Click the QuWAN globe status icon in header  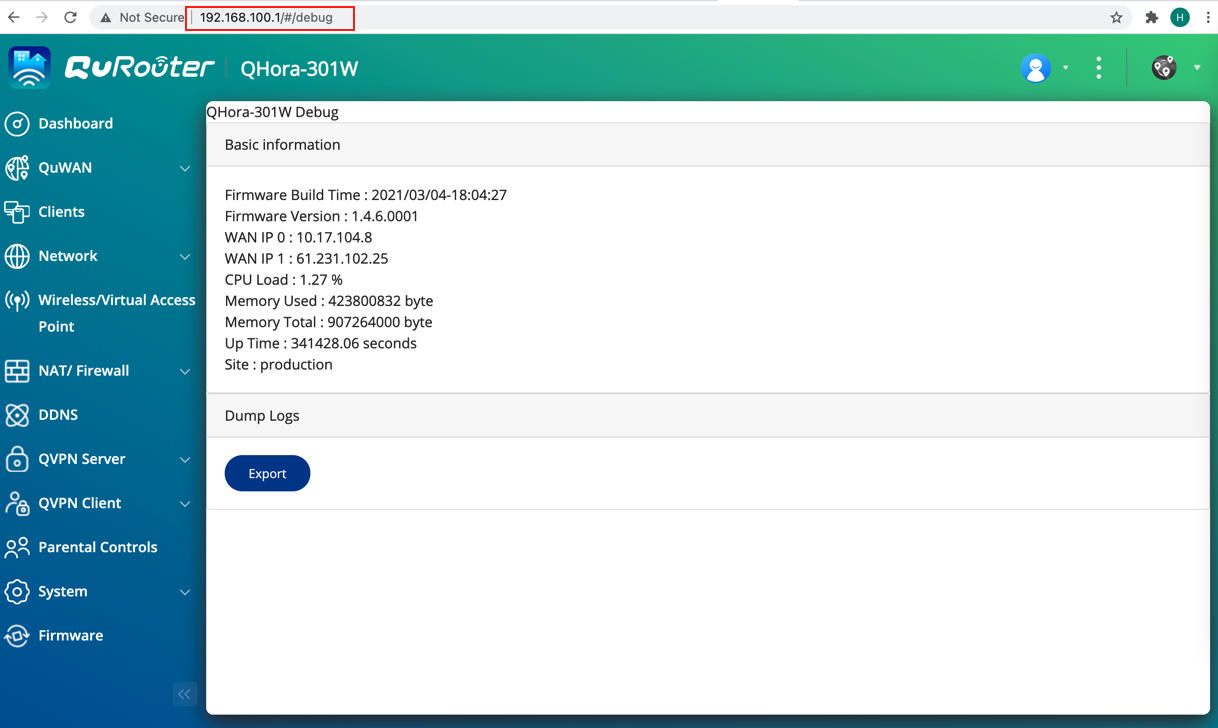(1164, 68)
